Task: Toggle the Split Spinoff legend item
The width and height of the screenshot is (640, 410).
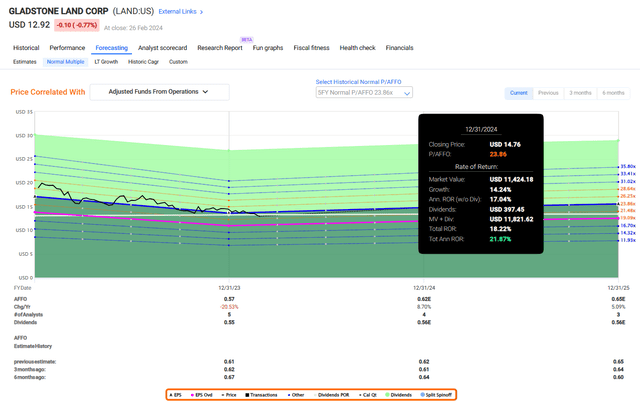Action: pos(436,395)
